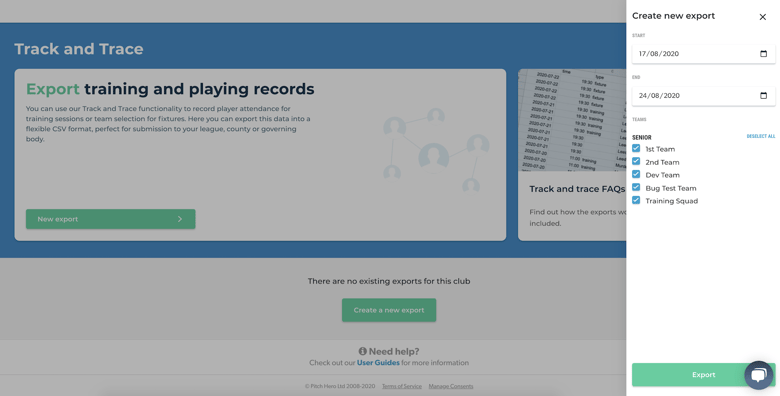
Task: Click the Create new export panel title
Action: (674, 16)
